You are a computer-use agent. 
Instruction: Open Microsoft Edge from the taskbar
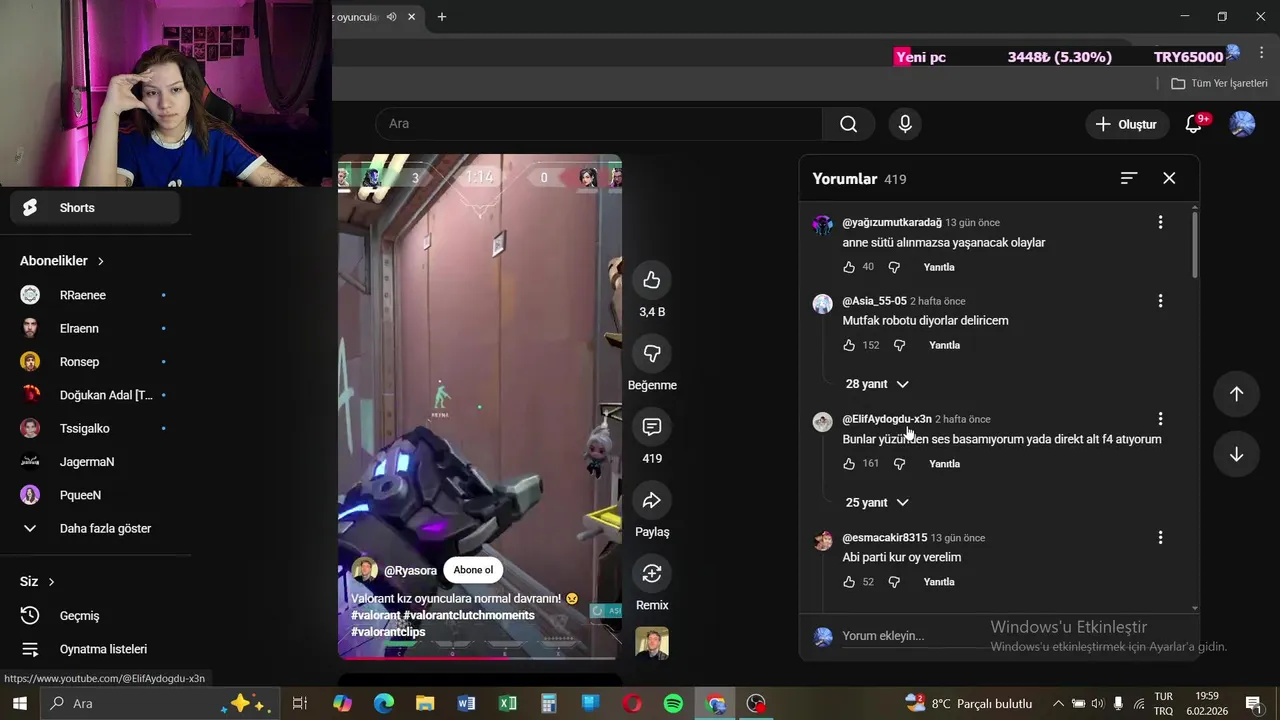384,704
